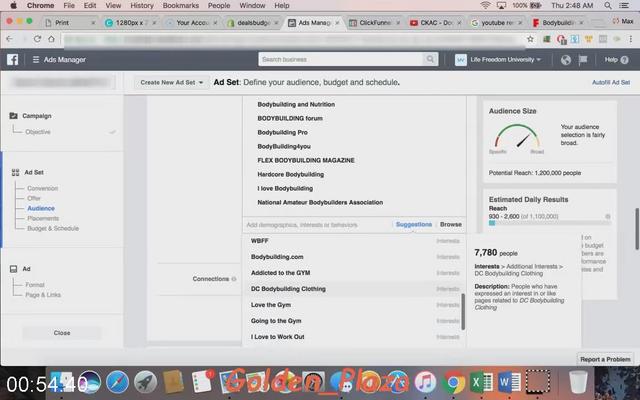
Task: Launch Chrome from the dock
Action: [x=453, y=383]
